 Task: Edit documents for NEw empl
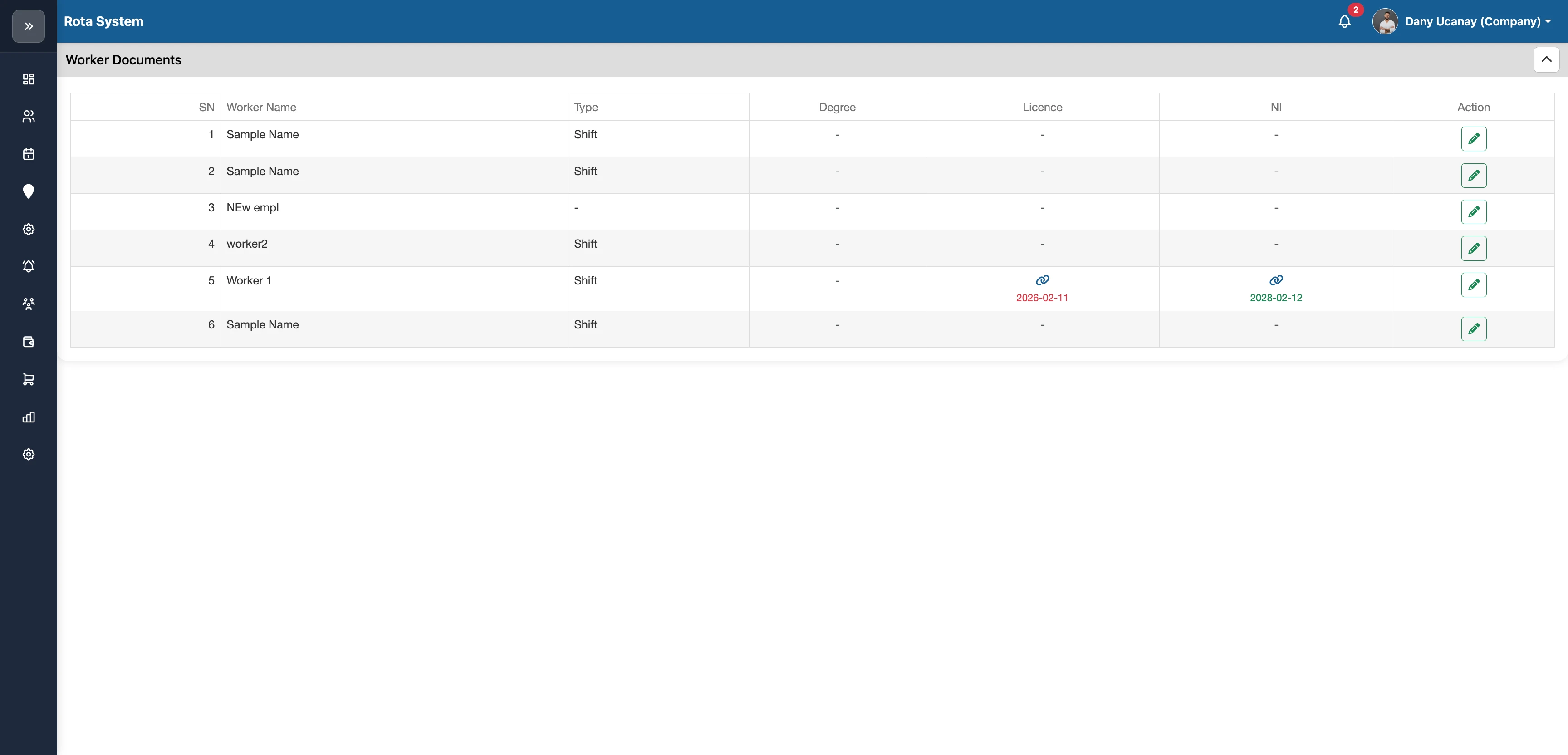coord(1474,212)
